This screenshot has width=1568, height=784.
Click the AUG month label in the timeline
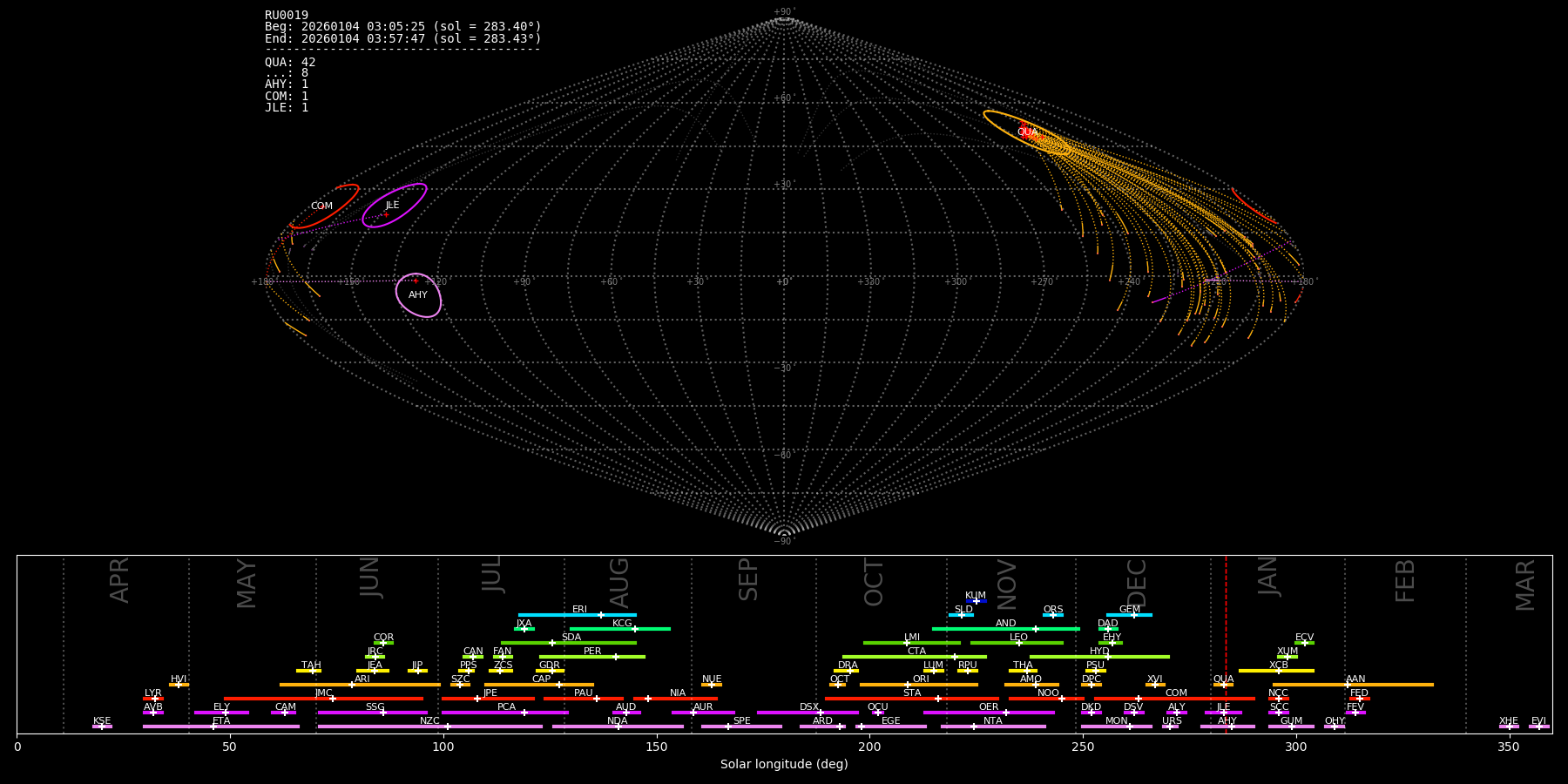click(x=619, y=582)
